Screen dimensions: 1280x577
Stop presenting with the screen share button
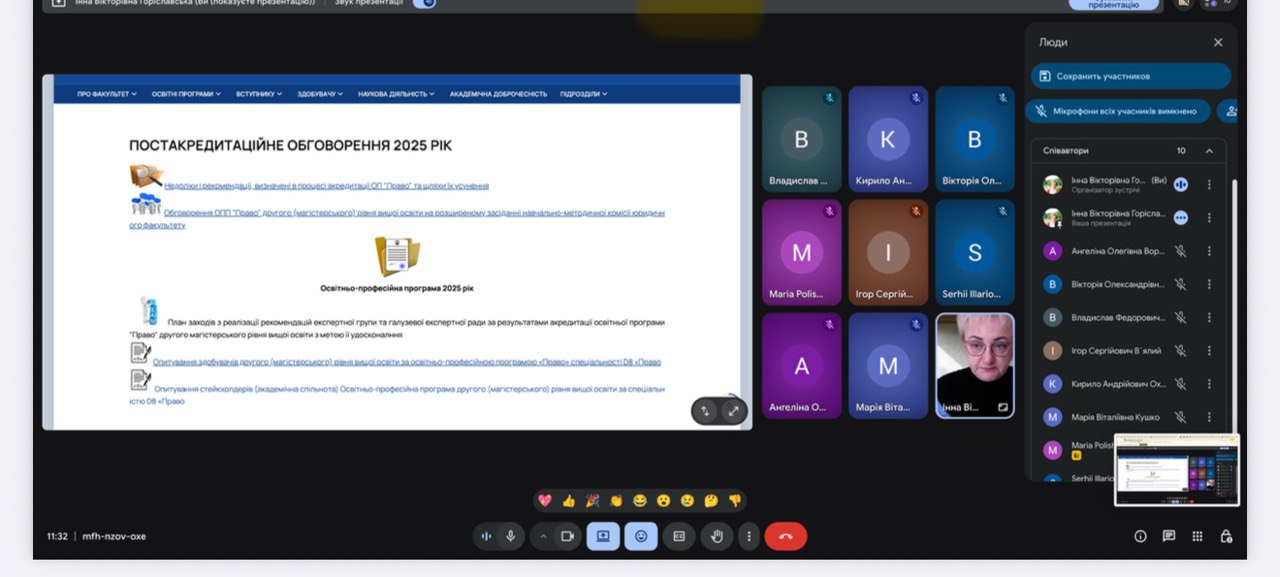603,536
